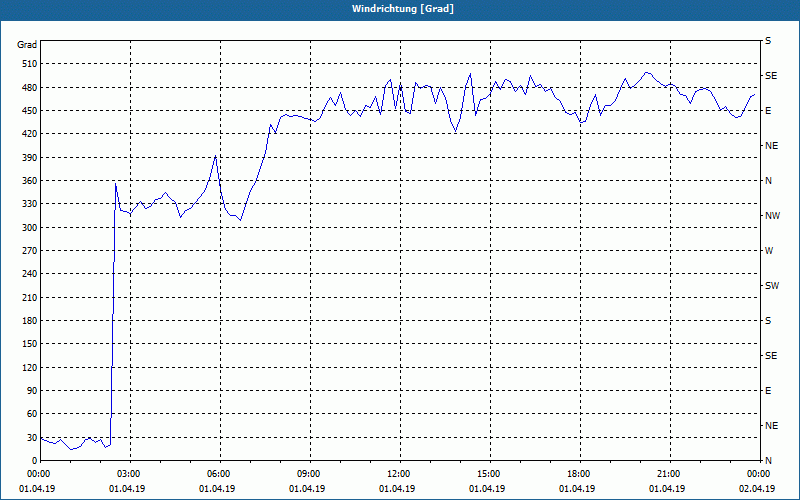Select the 270 value on the left axis

coord(30,251)
